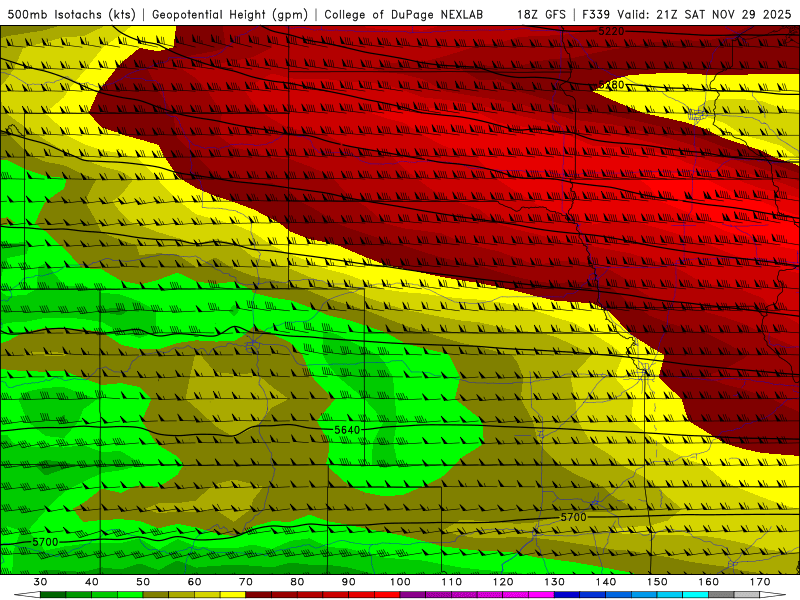Select the '18Z GFS' model run label
The height and width of the screenshot is (600, 800).
coord(541,15)
